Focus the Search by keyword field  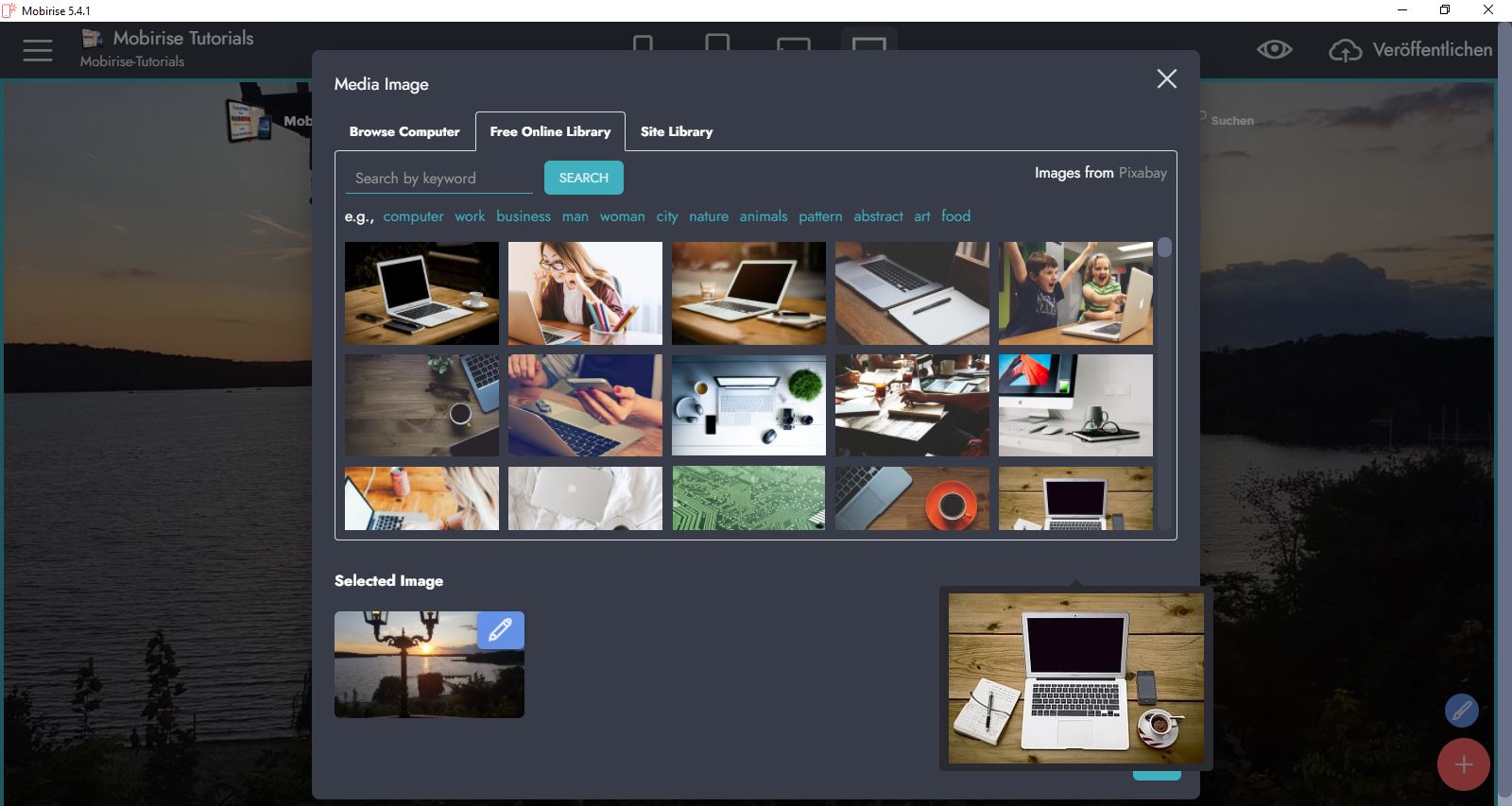(439, 178)
